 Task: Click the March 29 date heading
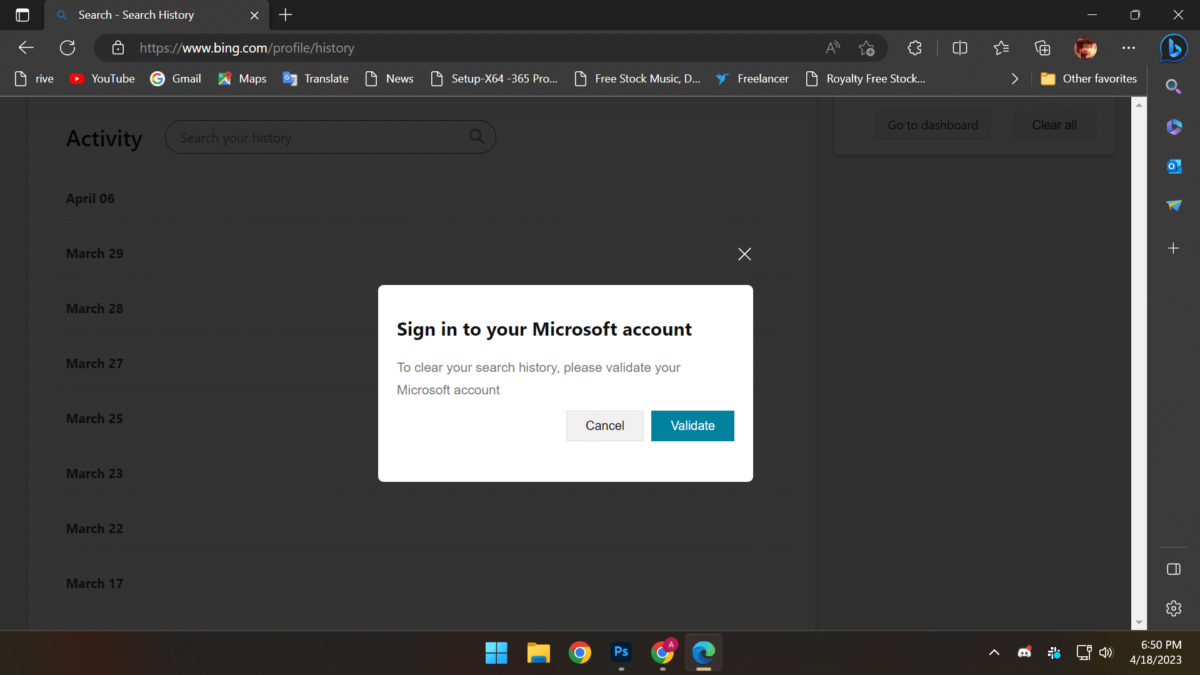[x=94, y=253]
